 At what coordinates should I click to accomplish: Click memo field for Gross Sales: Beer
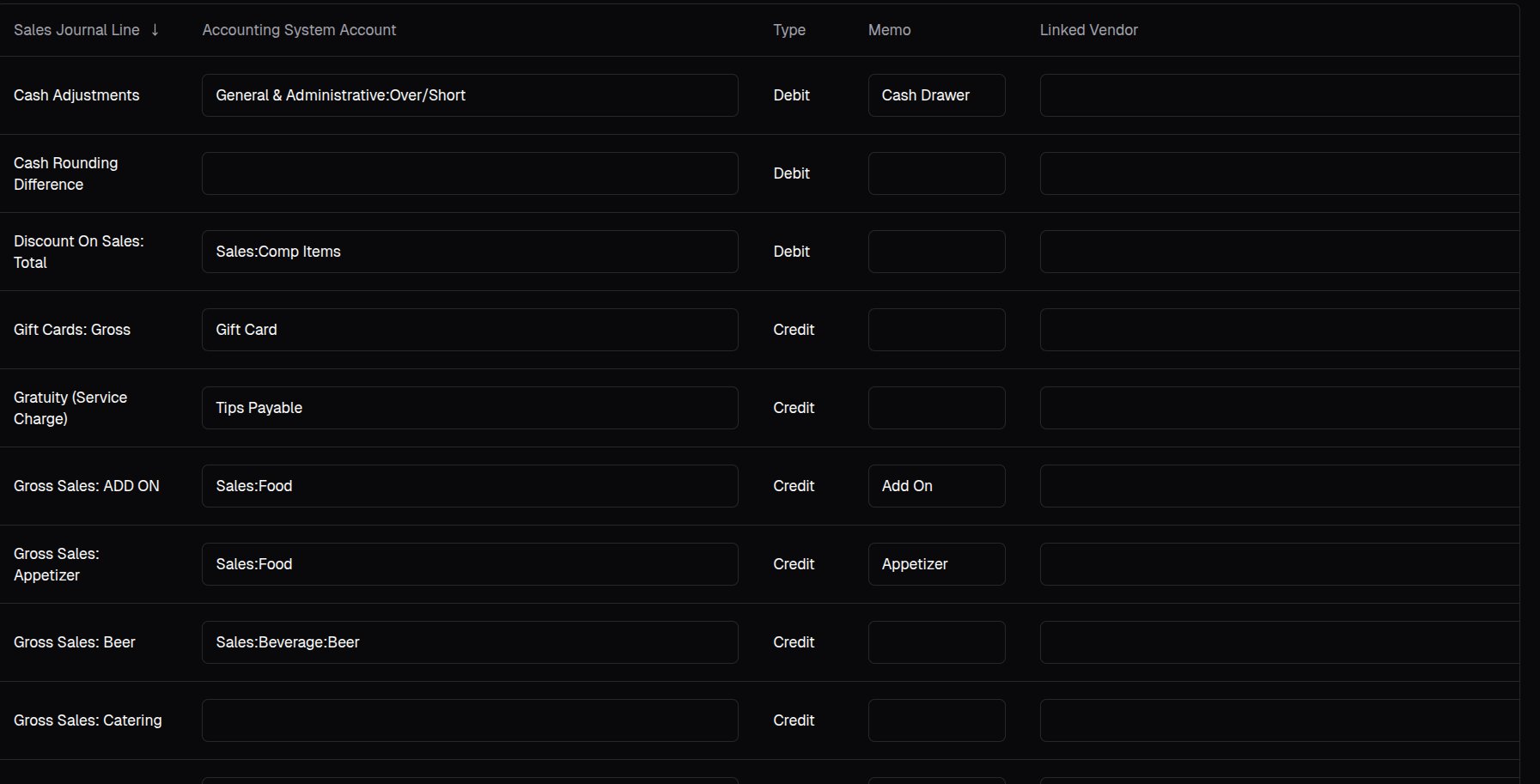(x=936, y=642)
